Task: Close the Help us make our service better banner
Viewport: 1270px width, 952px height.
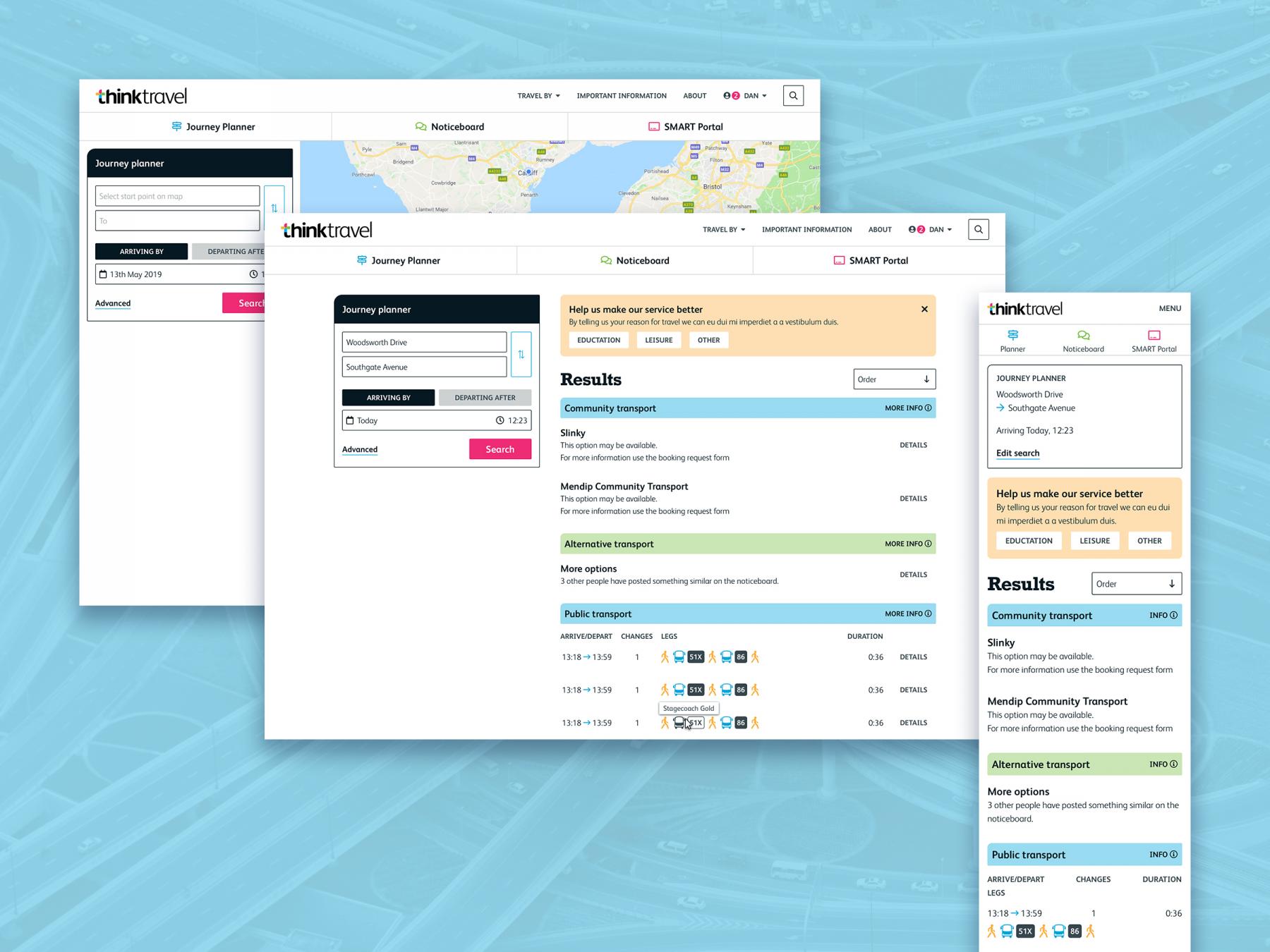Action: (x=924, y=309)
